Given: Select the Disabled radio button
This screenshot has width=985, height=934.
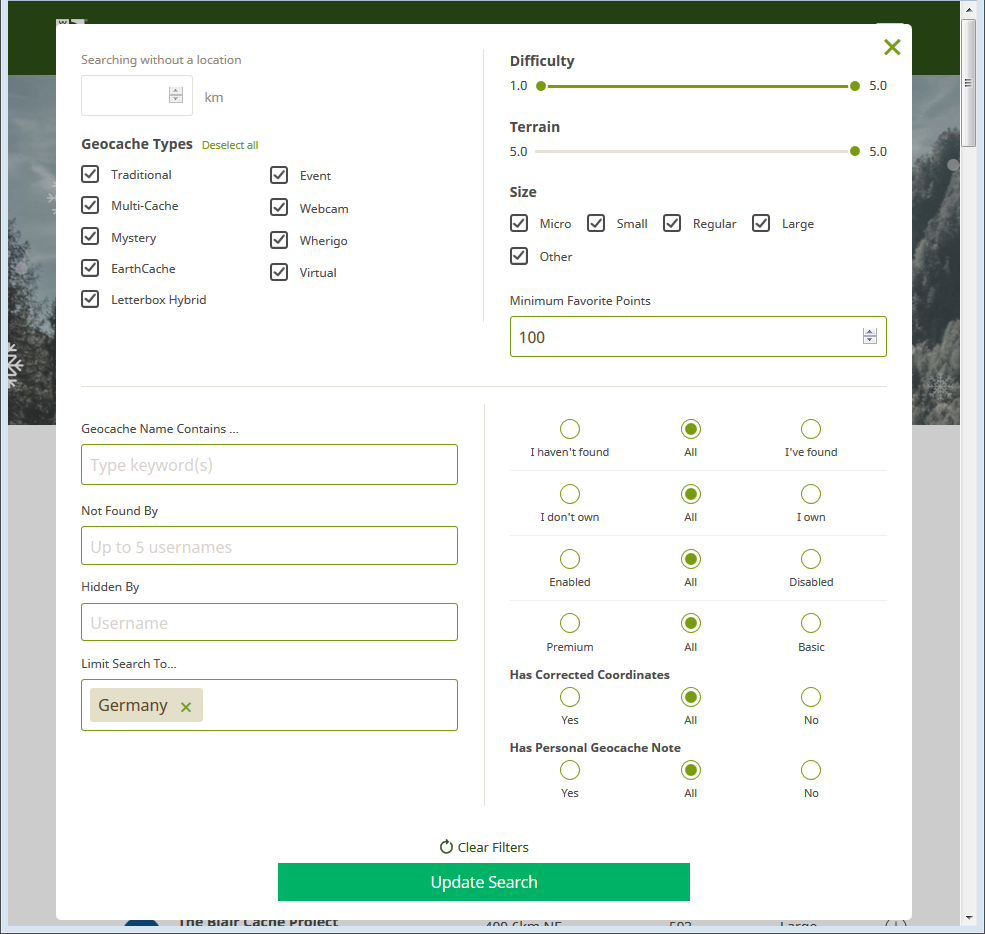Looking at the screenshot, I should point(811,559).
